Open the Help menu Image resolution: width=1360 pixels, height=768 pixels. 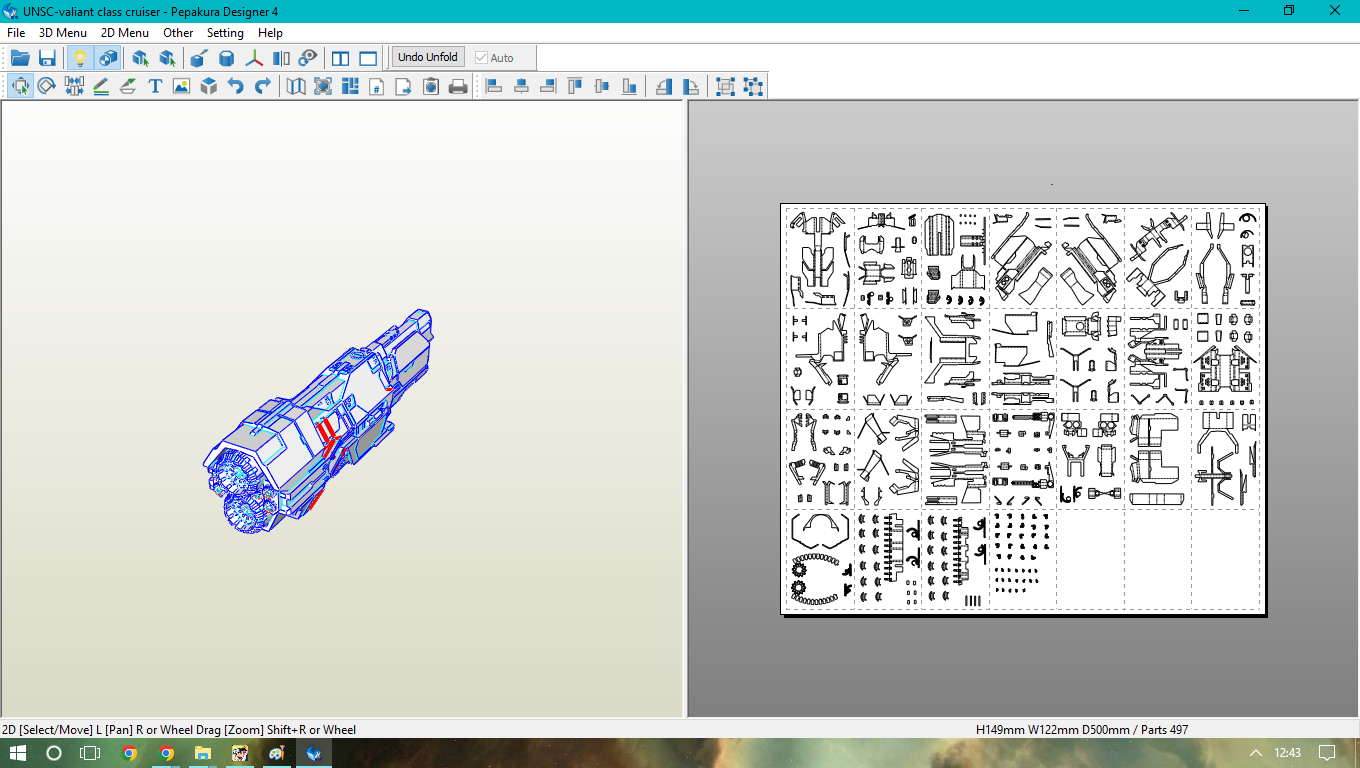(x=270, y=33)
